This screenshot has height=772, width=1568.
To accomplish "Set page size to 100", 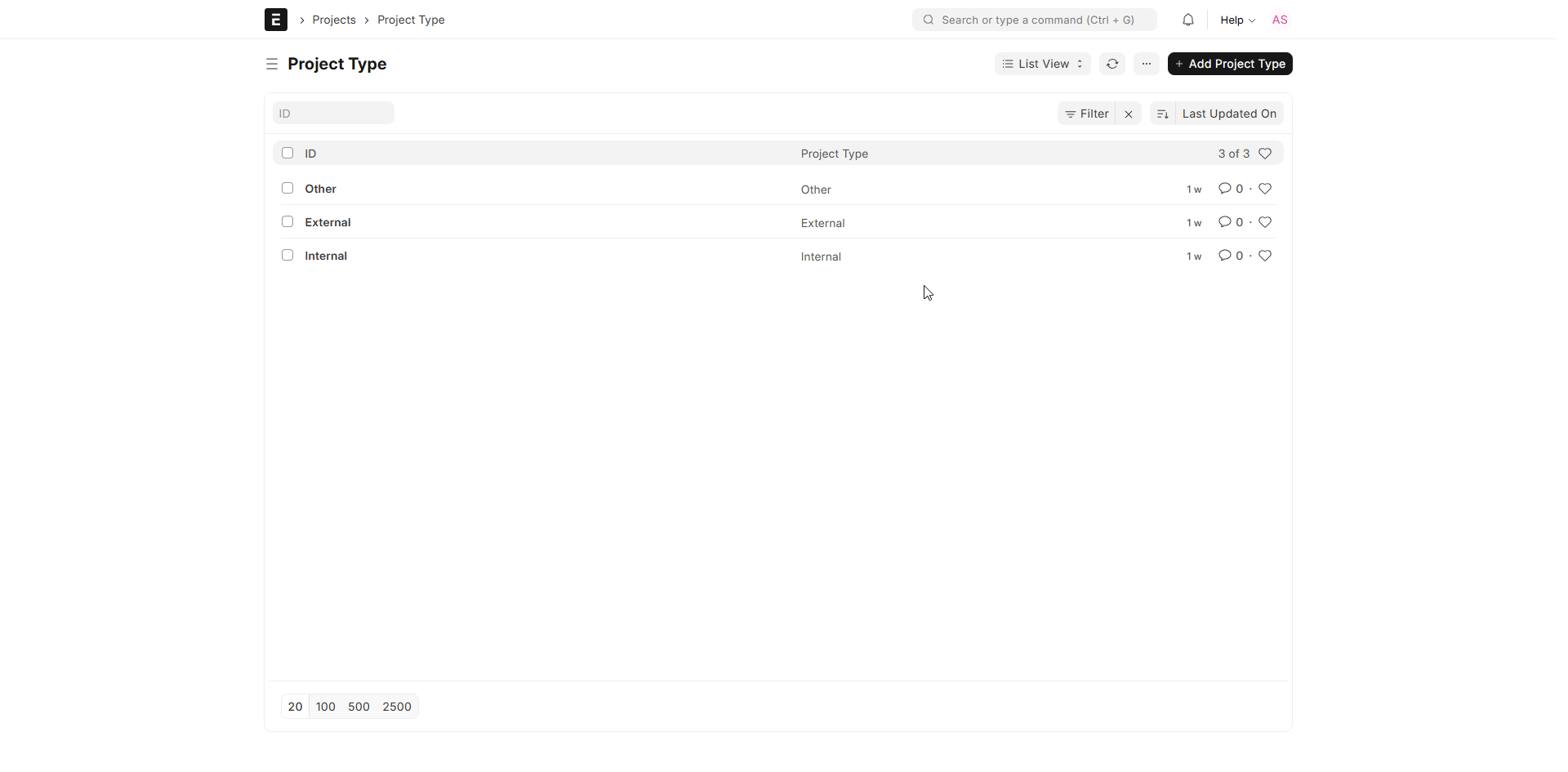I will [325, 707].
